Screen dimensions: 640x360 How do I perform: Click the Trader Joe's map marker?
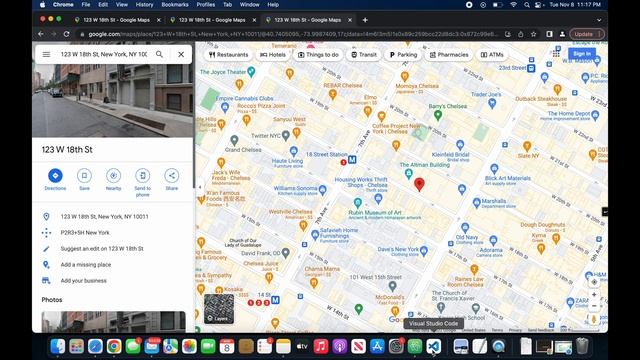coord(492,104)
